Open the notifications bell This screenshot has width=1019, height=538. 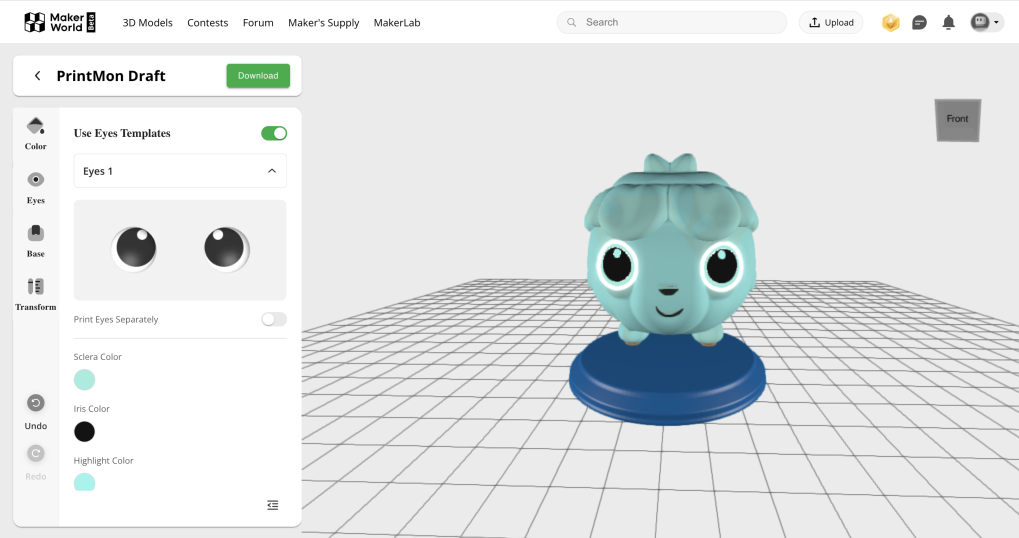coord(949,23)
